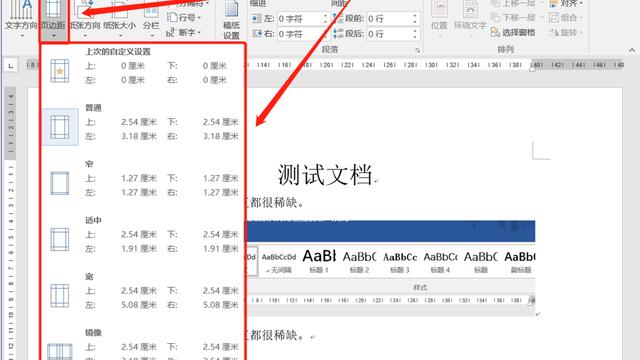
Task: Click the 稿纸设置 manuscript paper button
Action: pyautogui.click(x=231, y=20)
